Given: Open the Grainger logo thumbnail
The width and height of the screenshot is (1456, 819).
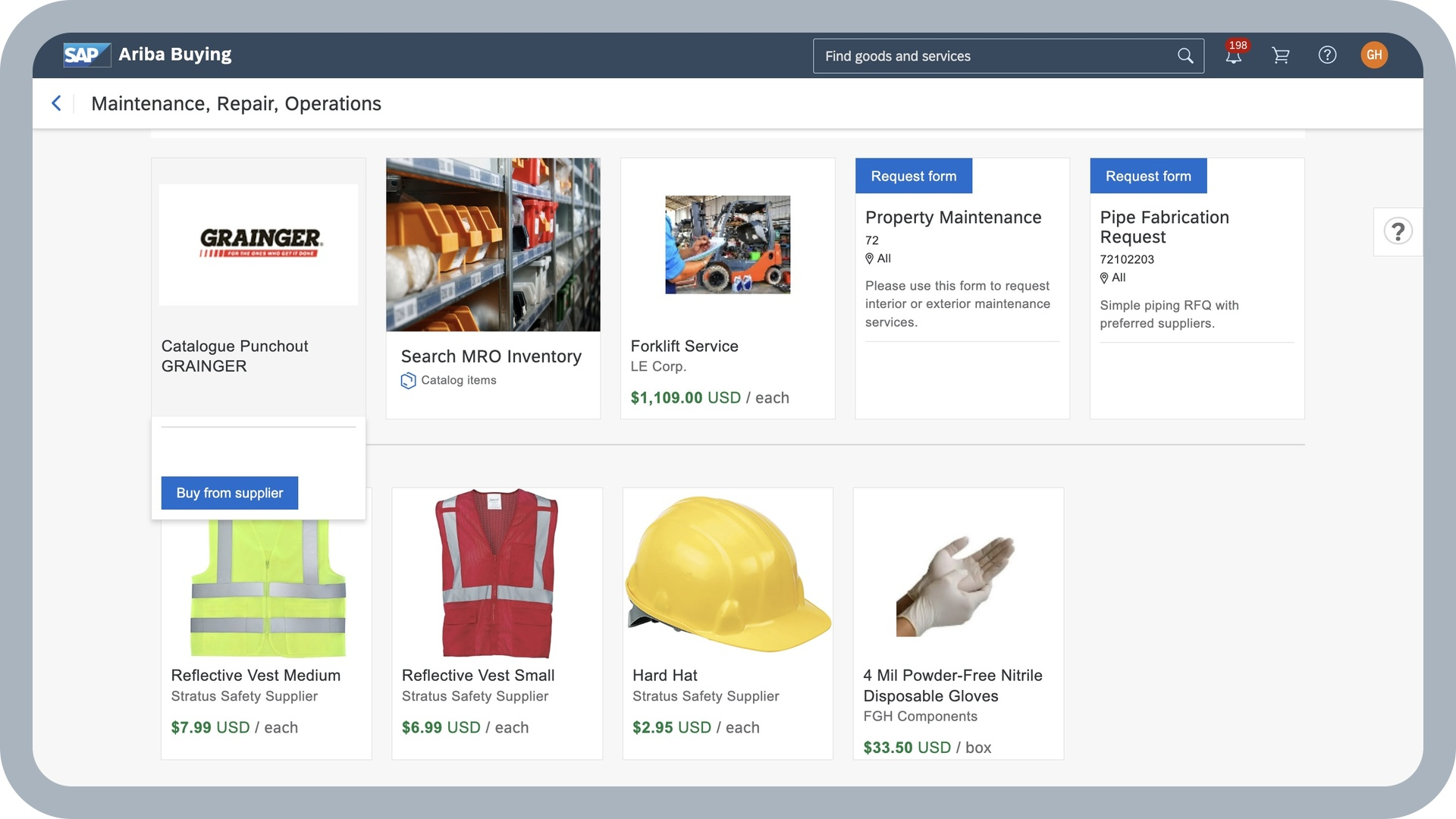Looking at the screenshot, I should (x=259, y=244).
